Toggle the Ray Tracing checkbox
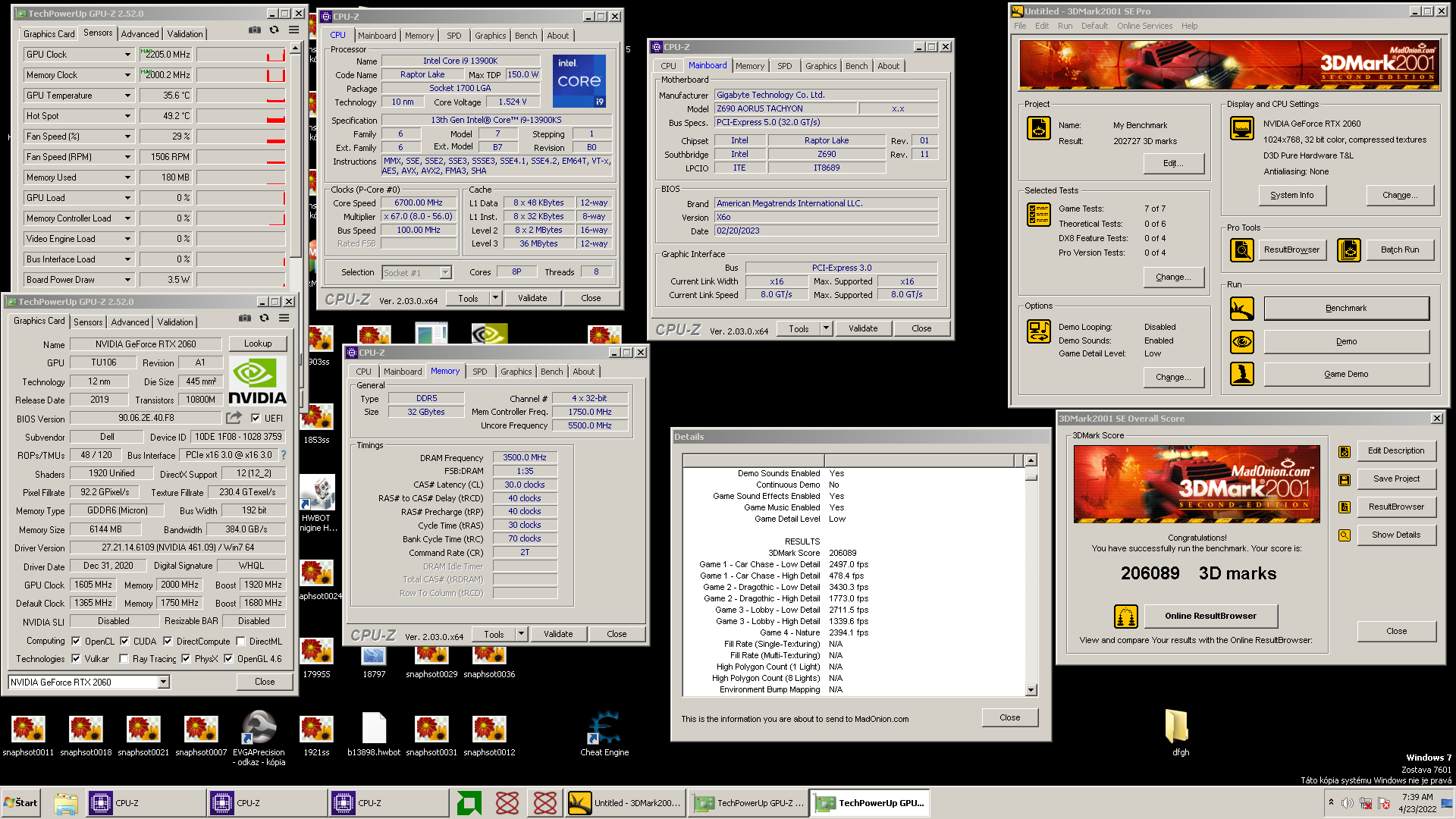The width and height of the screenshot is (1456, 819). click(124, 658)
